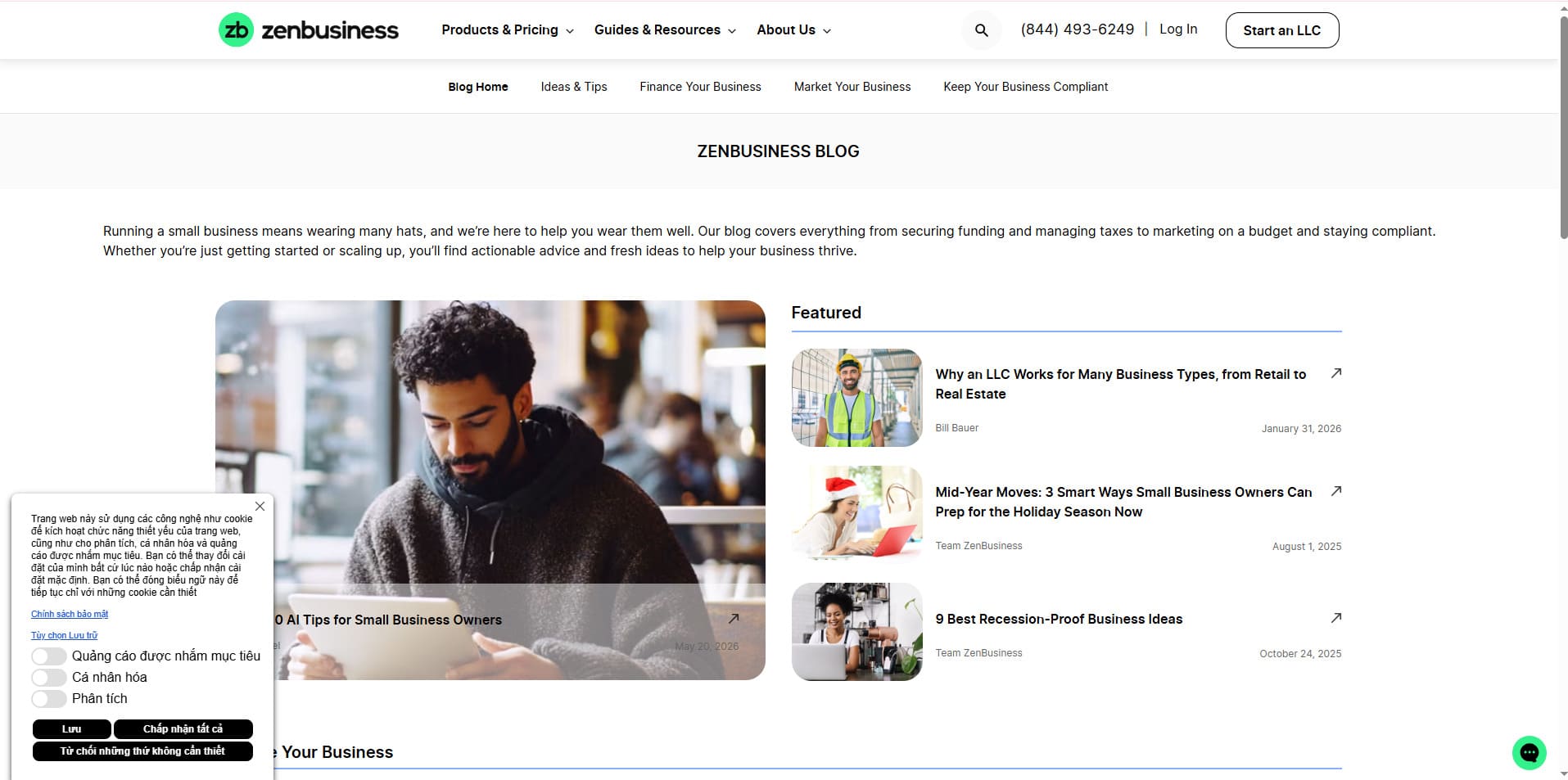Viewport: 1568px width, 780px height.
Task: Click arrow icon on AI Tips article
Action: pos(734,619)
